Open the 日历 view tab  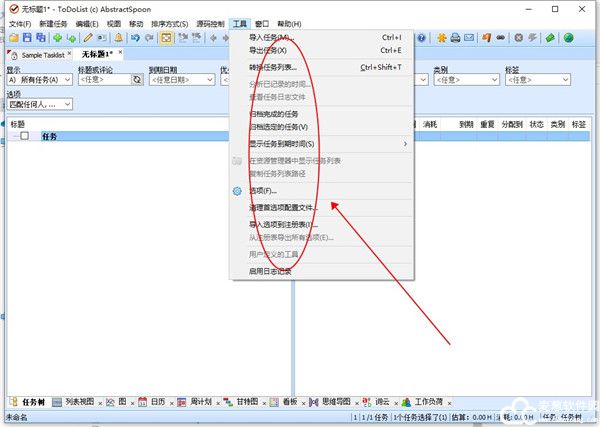coord(155,401)
